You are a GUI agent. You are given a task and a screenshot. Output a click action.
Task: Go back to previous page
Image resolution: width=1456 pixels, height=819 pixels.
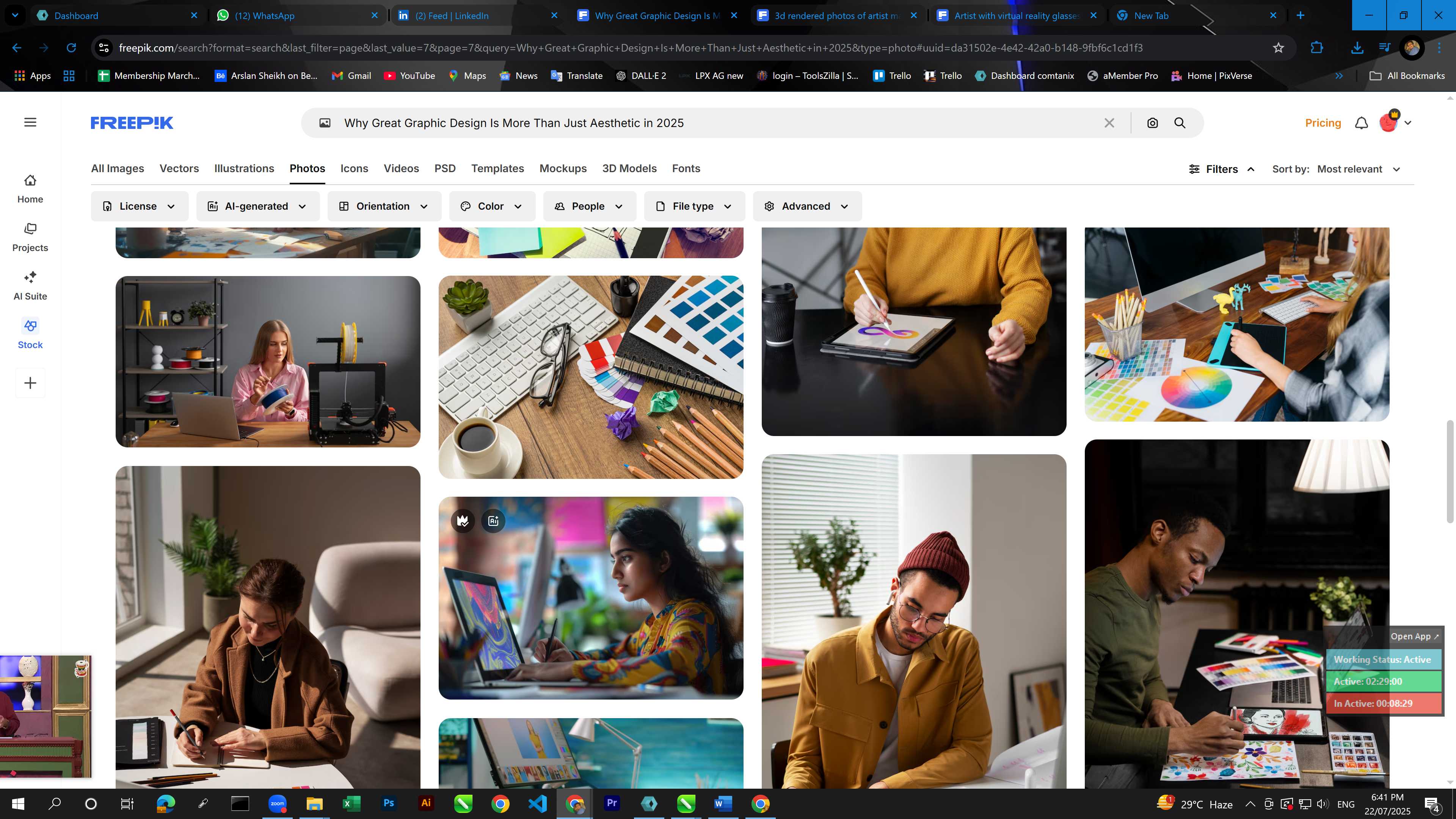click(x=17, y=48)
